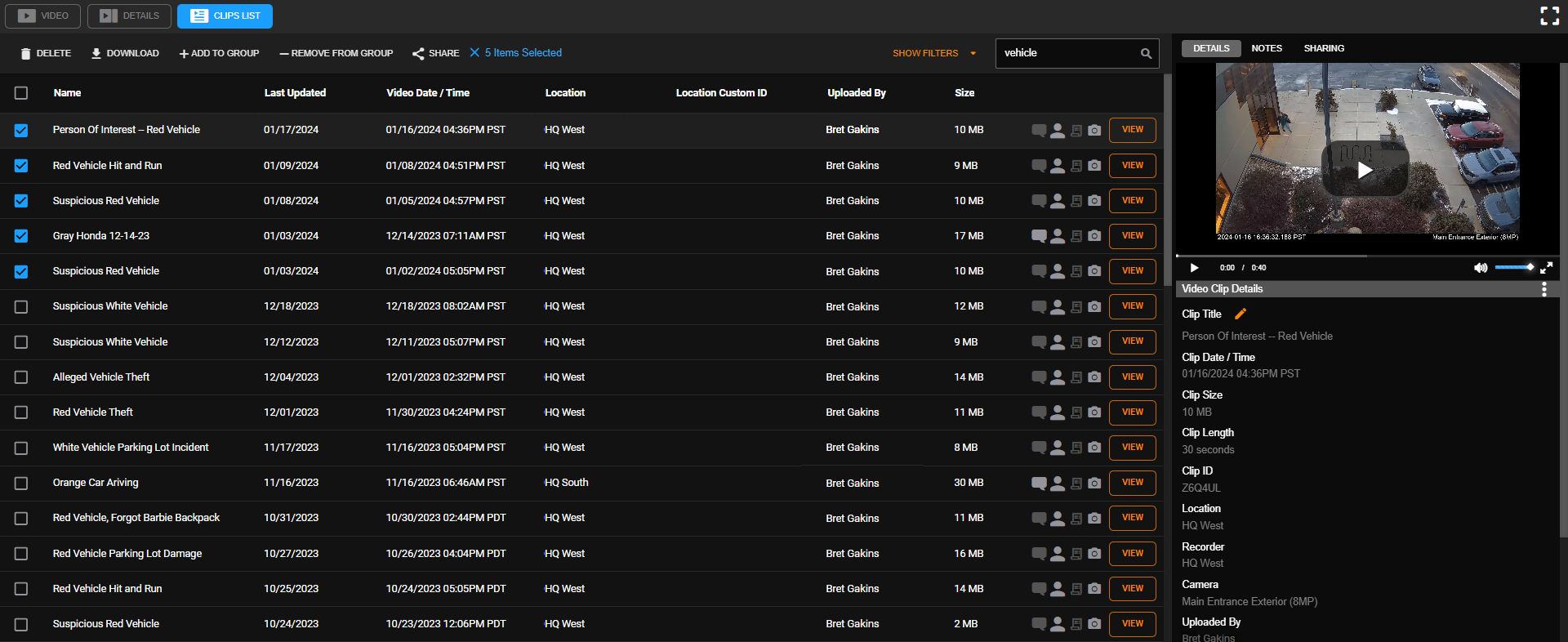The image size is (1568, 642).
Task: Click the camera icon for Suspicious Red Vehicle 01/08/2024
Action: 1094,201
